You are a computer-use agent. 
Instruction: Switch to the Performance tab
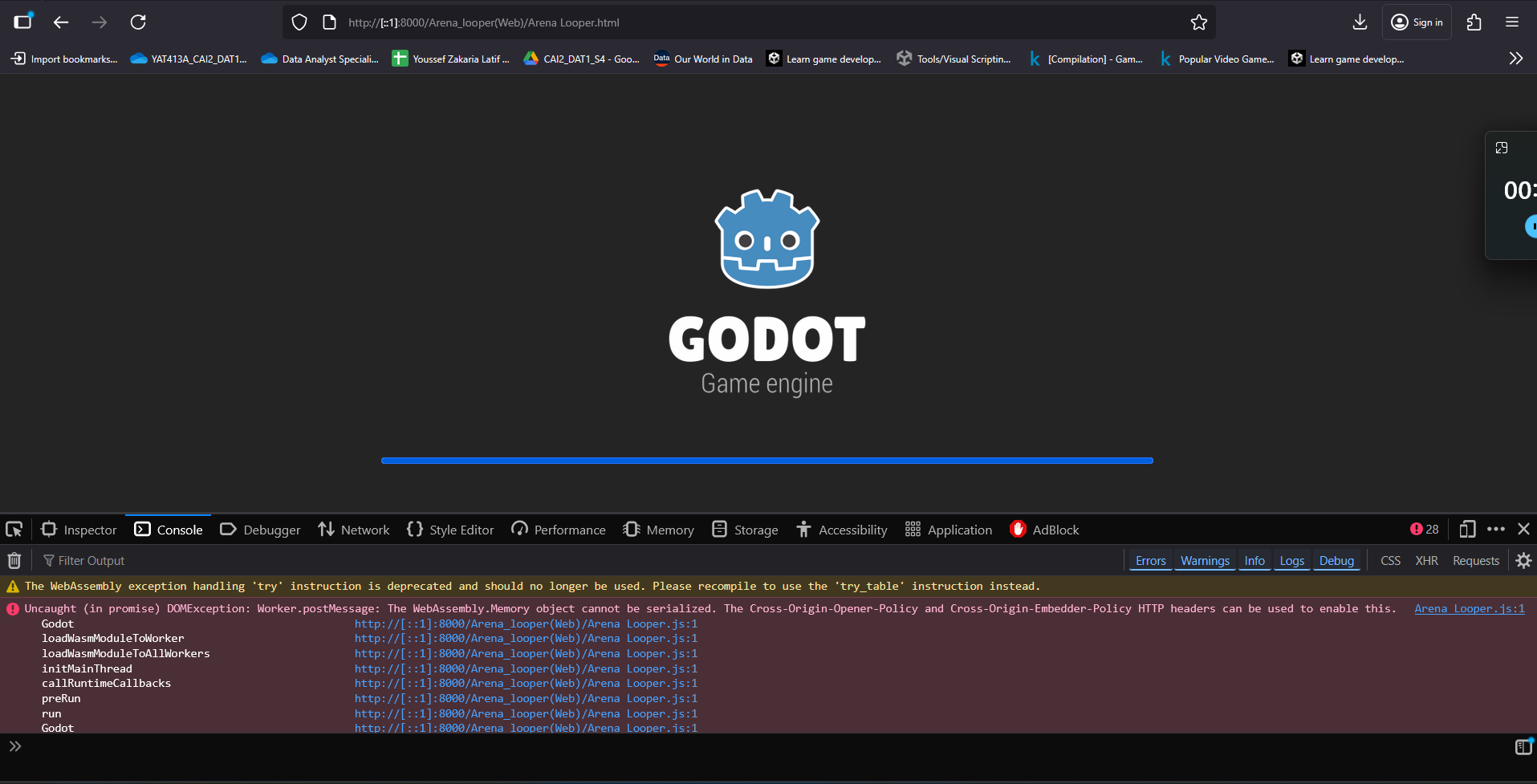click(x=559, y=530)
